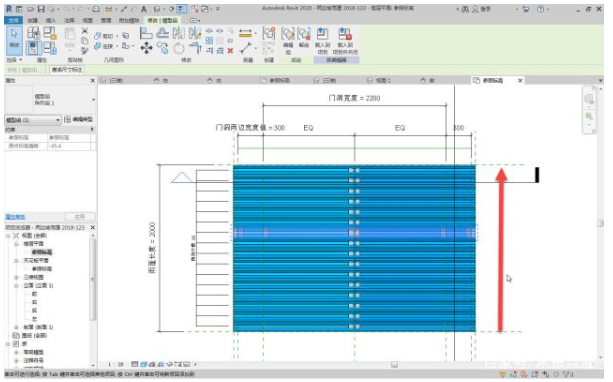The width and height of the screenshot is (613, 382).
Task: Open the 模型组 (1) filter dropdown
Action: click(x=33, y=120)
